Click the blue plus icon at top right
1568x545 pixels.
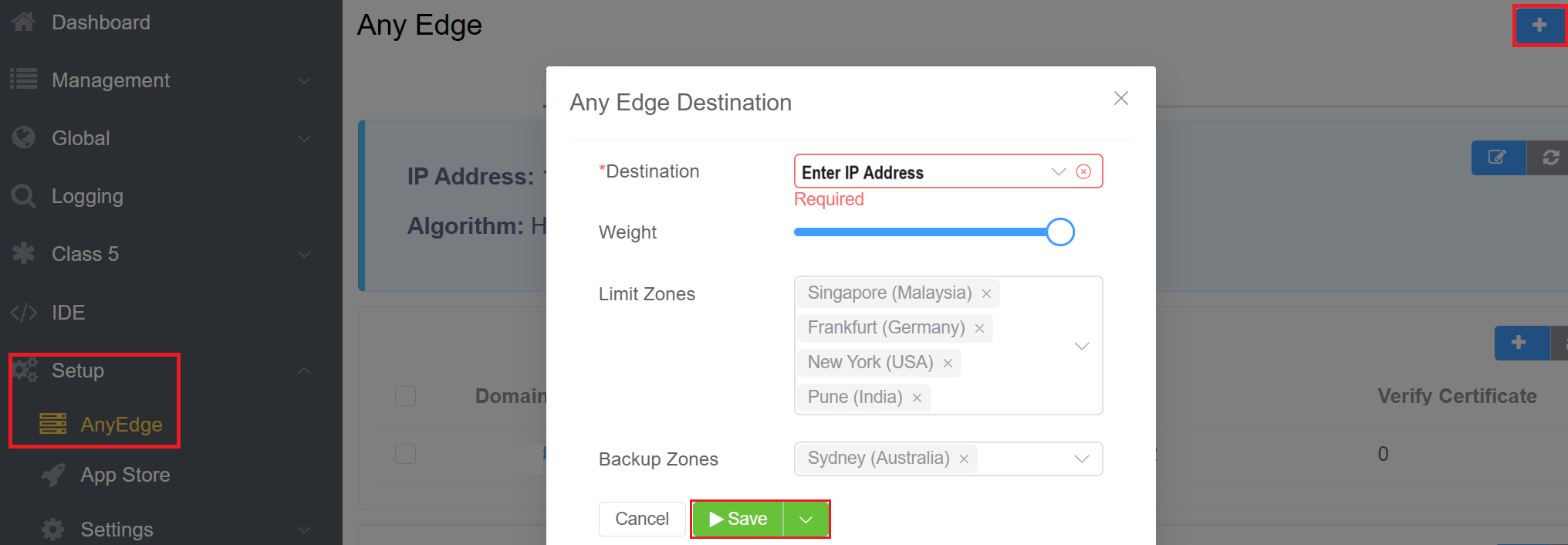[x=1539, y=25]
